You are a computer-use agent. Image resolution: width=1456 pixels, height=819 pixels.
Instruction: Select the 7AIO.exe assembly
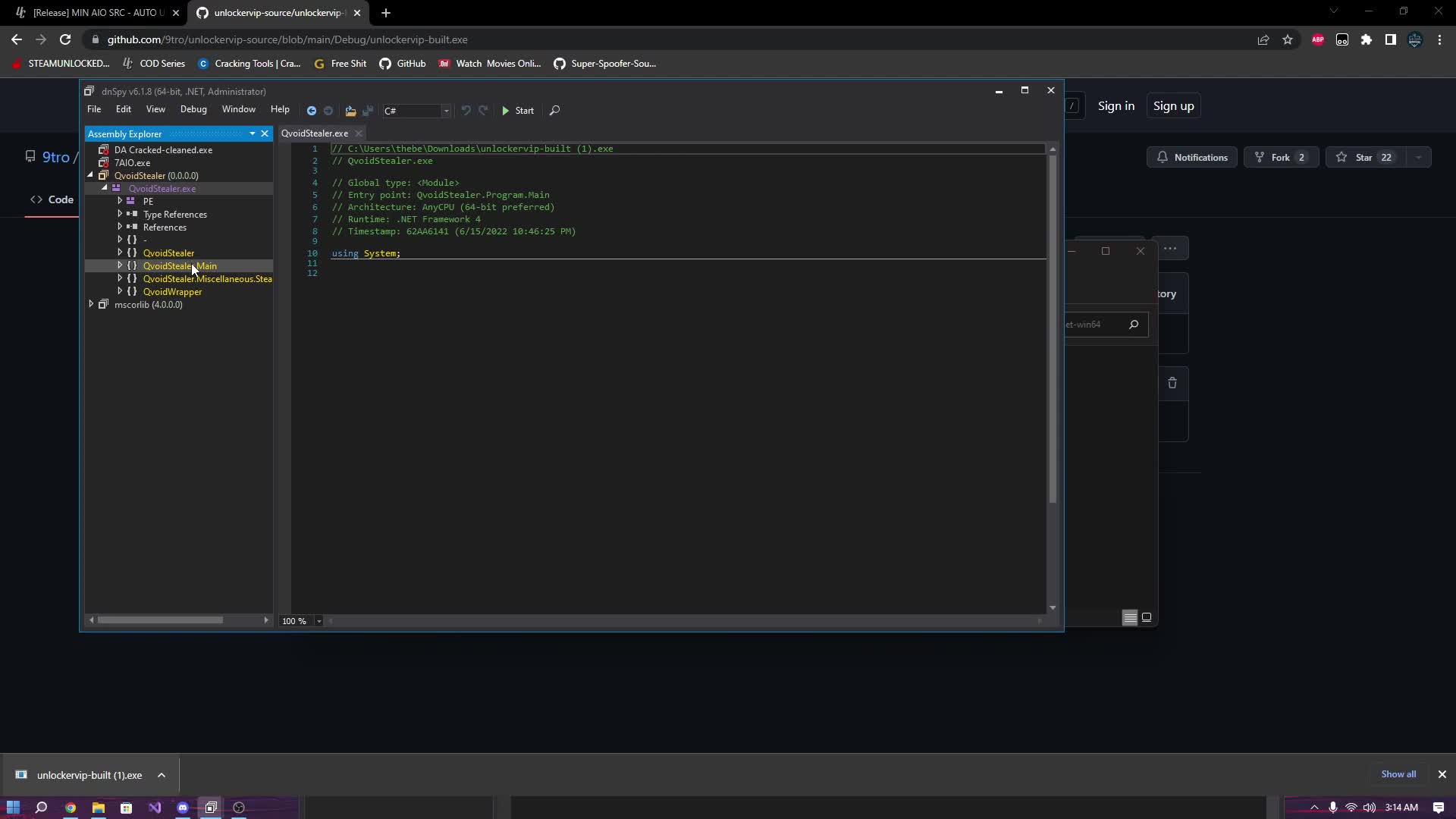132,162
